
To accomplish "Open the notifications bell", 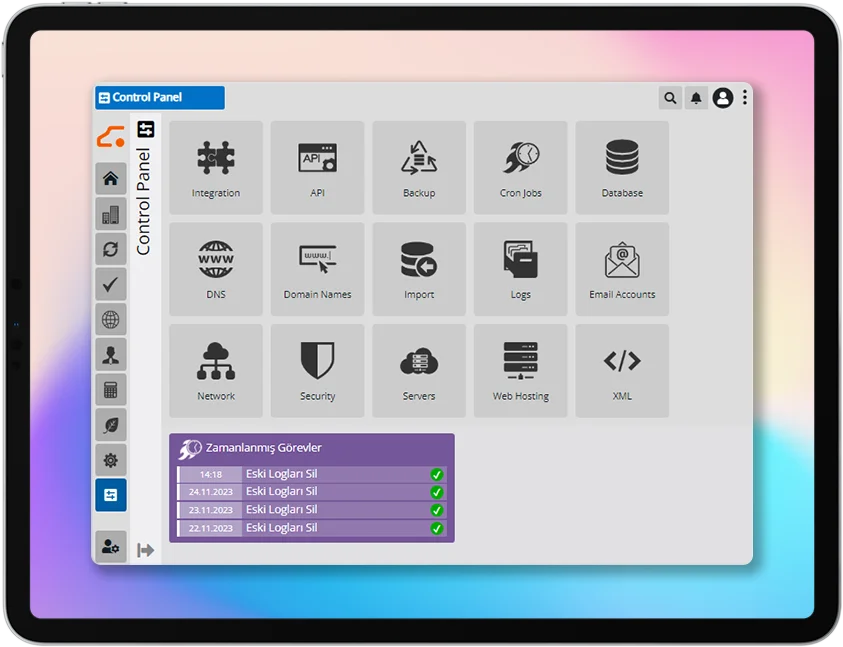I will coord(696,98).
